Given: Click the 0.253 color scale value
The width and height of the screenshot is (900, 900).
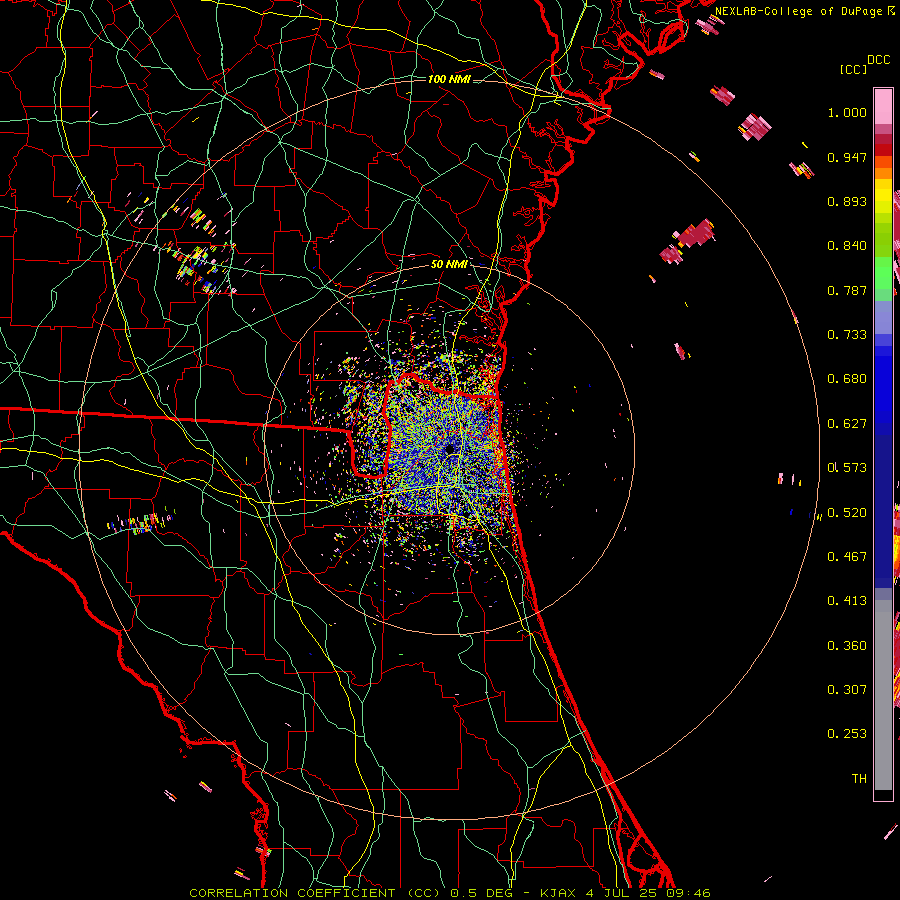Looking at the screenshot, I should click(x=847, y=734).
